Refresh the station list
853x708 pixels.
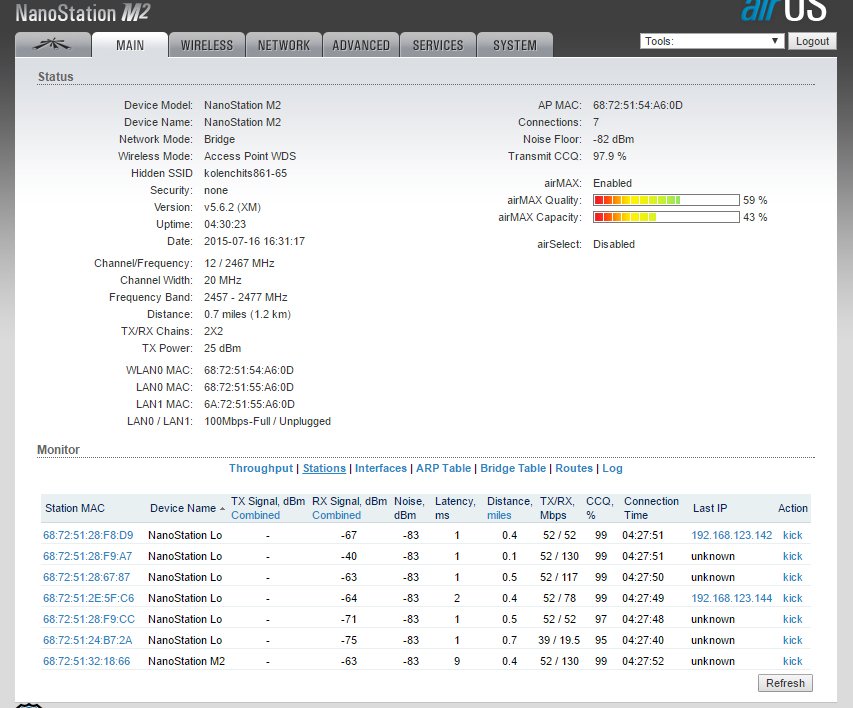(785, 683)
